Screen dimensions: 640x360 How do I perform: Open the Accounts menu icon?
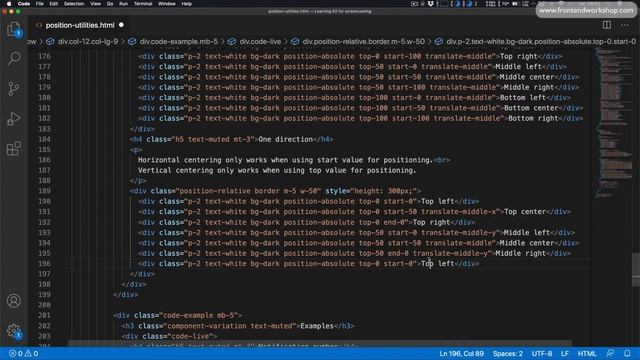coord(14,301)
